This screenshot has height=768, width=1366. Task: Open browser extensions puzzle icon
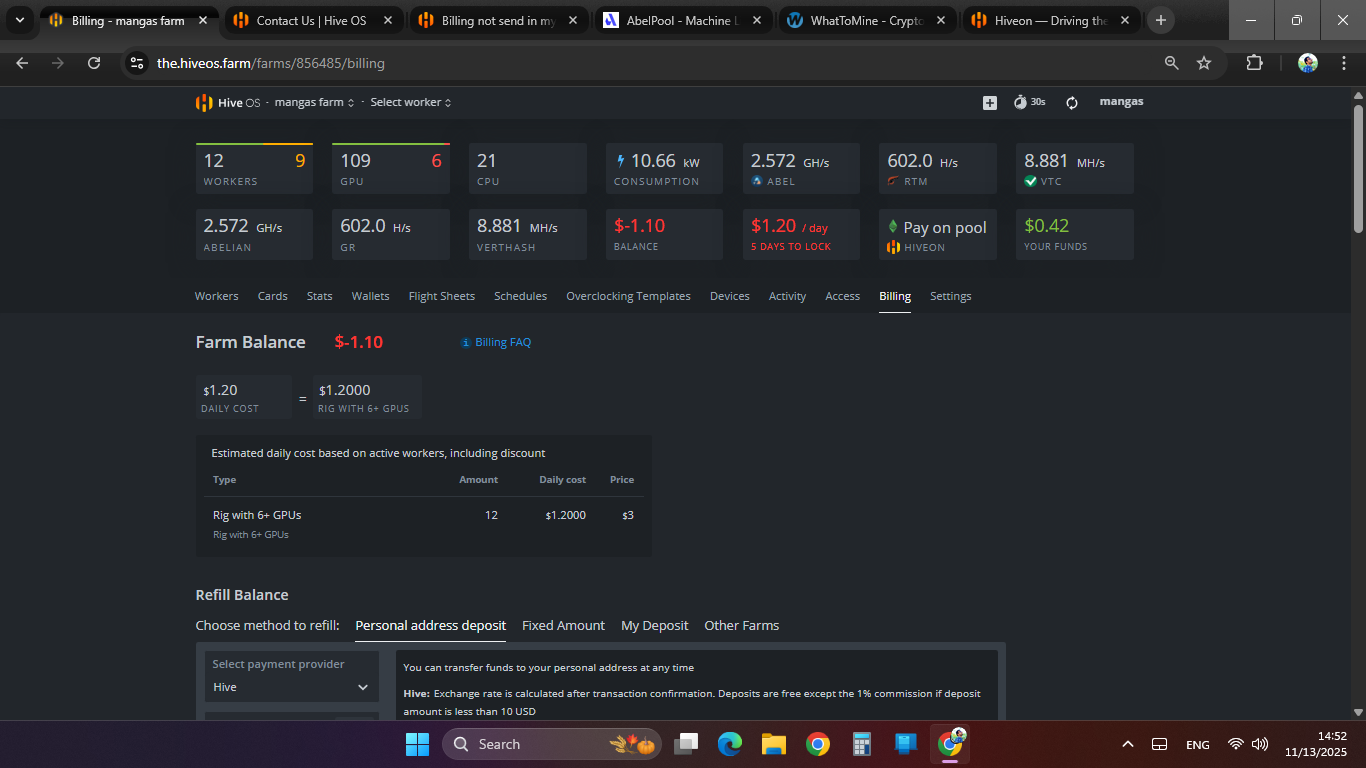point(1254,63)
